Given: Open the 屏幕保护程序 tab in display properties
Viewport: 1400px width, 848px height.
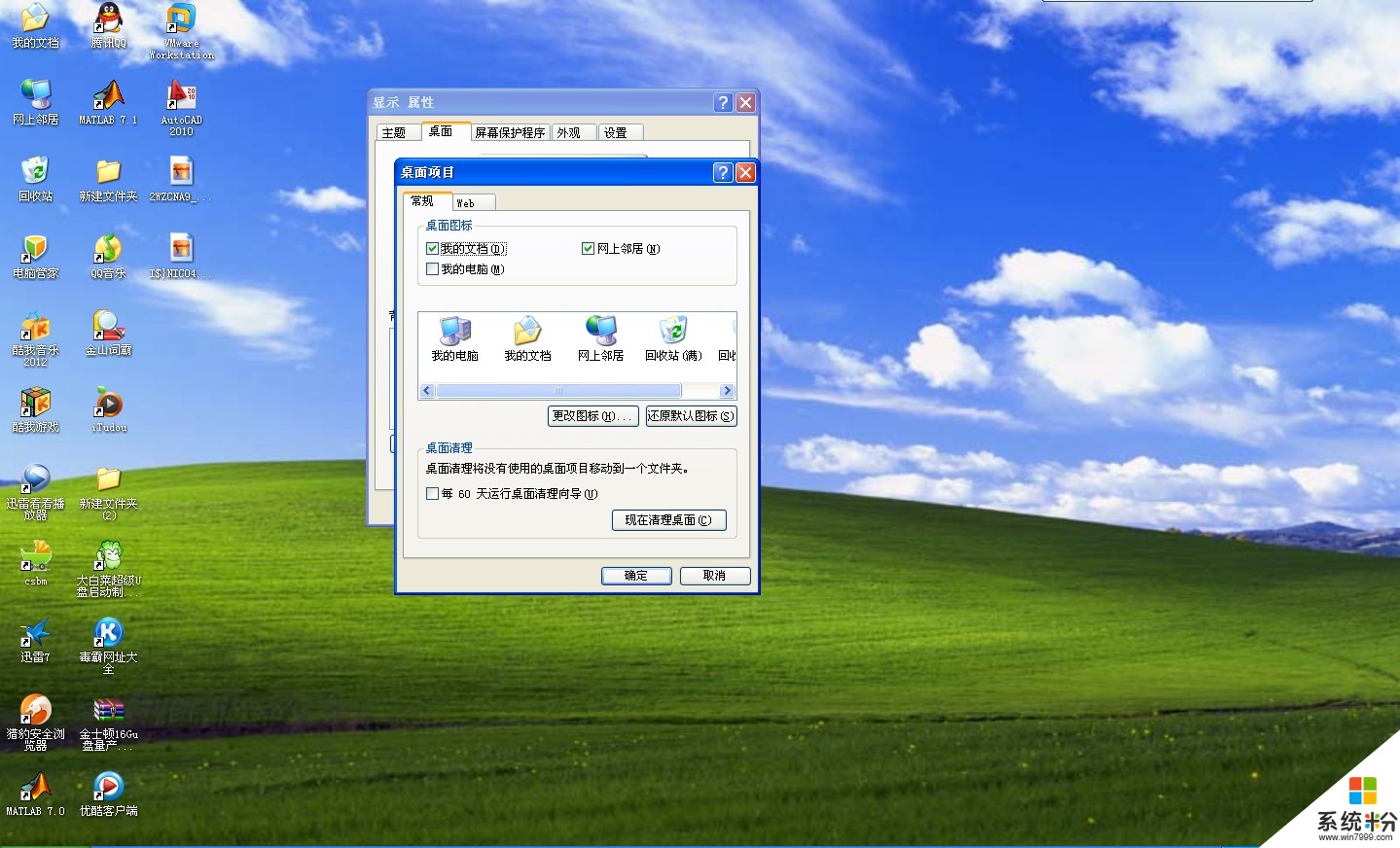Looking at the screenshot, I should pos(510,133).
